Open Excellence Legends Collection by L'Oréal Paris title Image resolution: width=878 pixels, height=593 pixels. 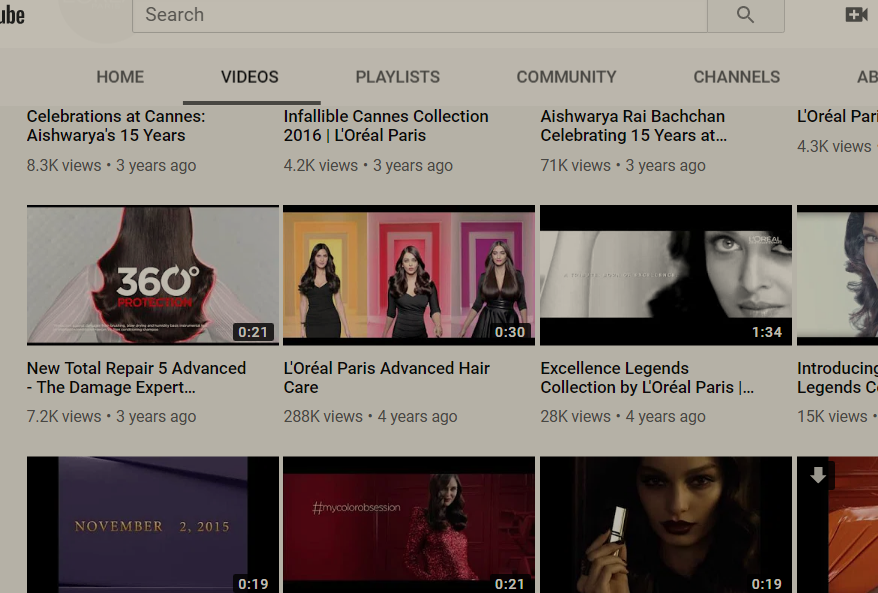pos(647,378)
